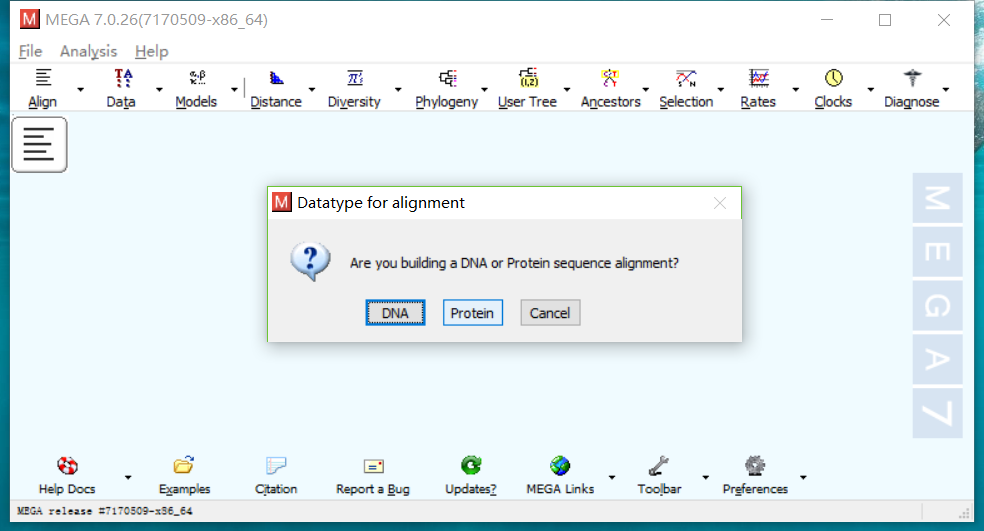This screenshot has width=984, height=531.
Task: Expand the MEGA Links dropdown arrow
Action: 612,478
